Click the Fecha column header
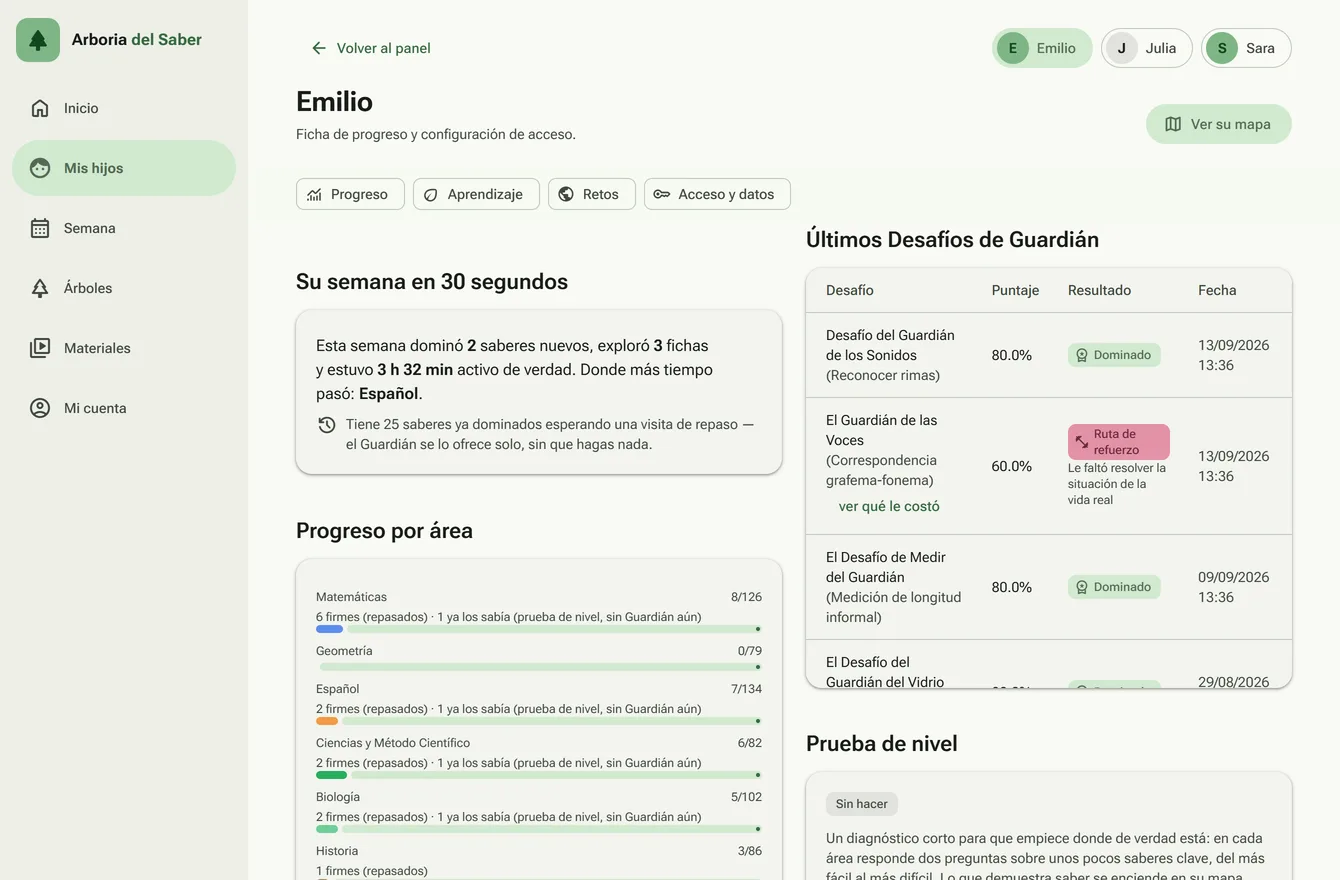 click(x=1217, y=290)
